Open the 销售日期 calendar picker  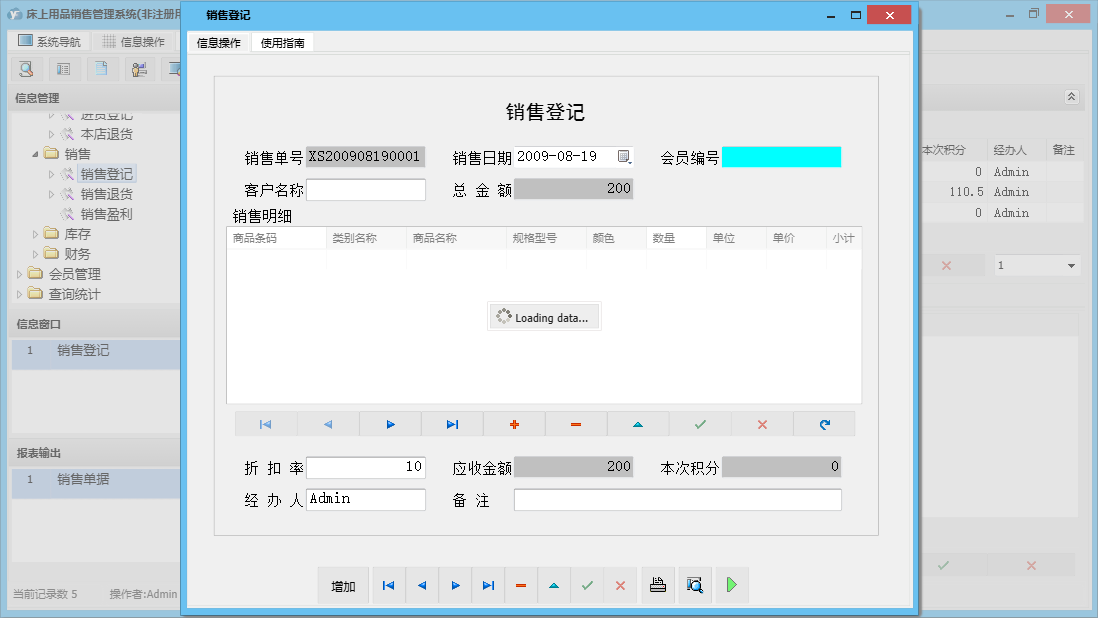tap(625, 157)
